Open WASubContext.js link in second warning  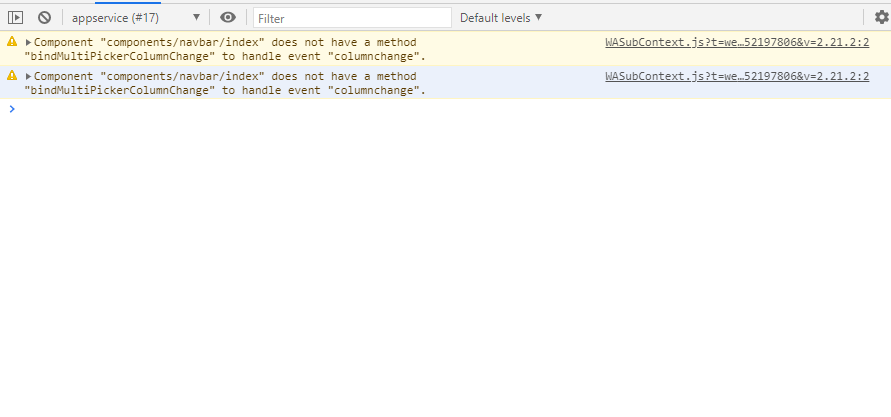pyautogui.click(x=737, y=76)
